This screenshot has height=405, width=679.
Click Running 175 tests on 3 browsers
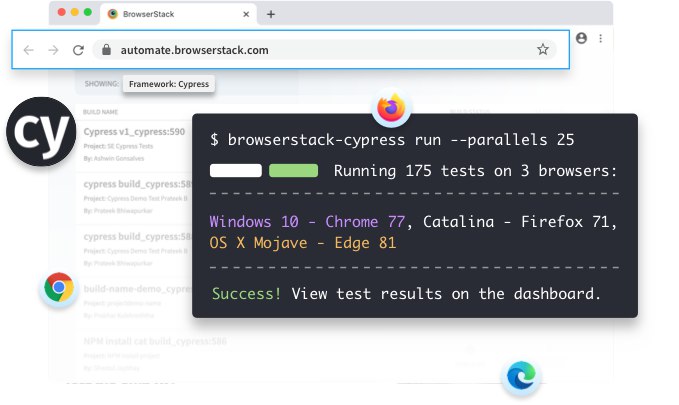point(475,171)
